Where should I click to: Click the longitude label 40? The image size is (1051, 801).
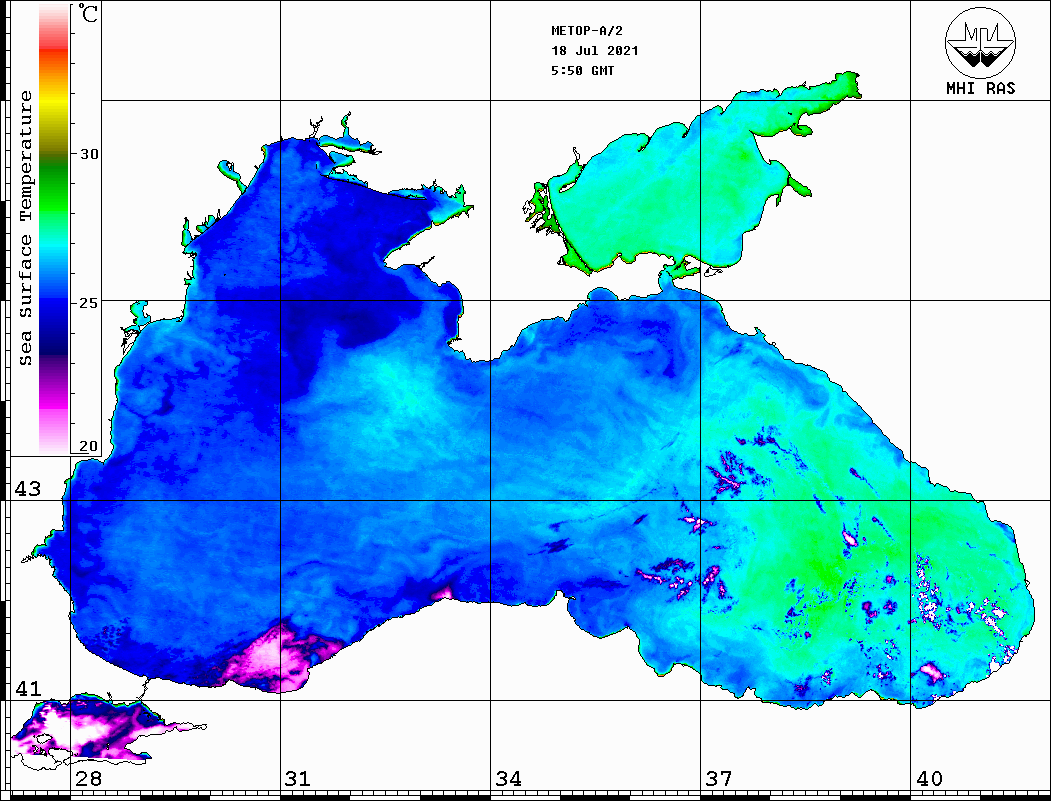[x=928, y=779]
